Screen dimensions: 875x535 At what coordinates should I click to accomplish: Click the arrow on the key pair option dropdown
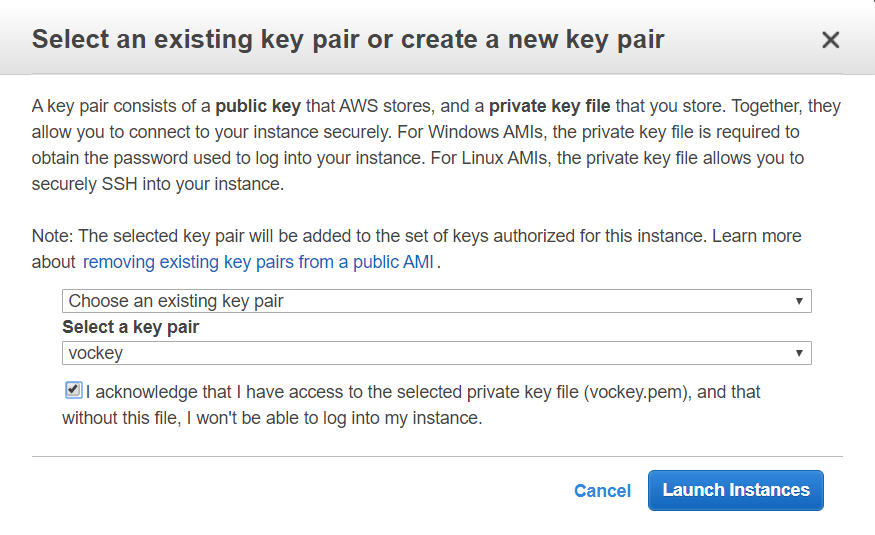click(799, 301)
